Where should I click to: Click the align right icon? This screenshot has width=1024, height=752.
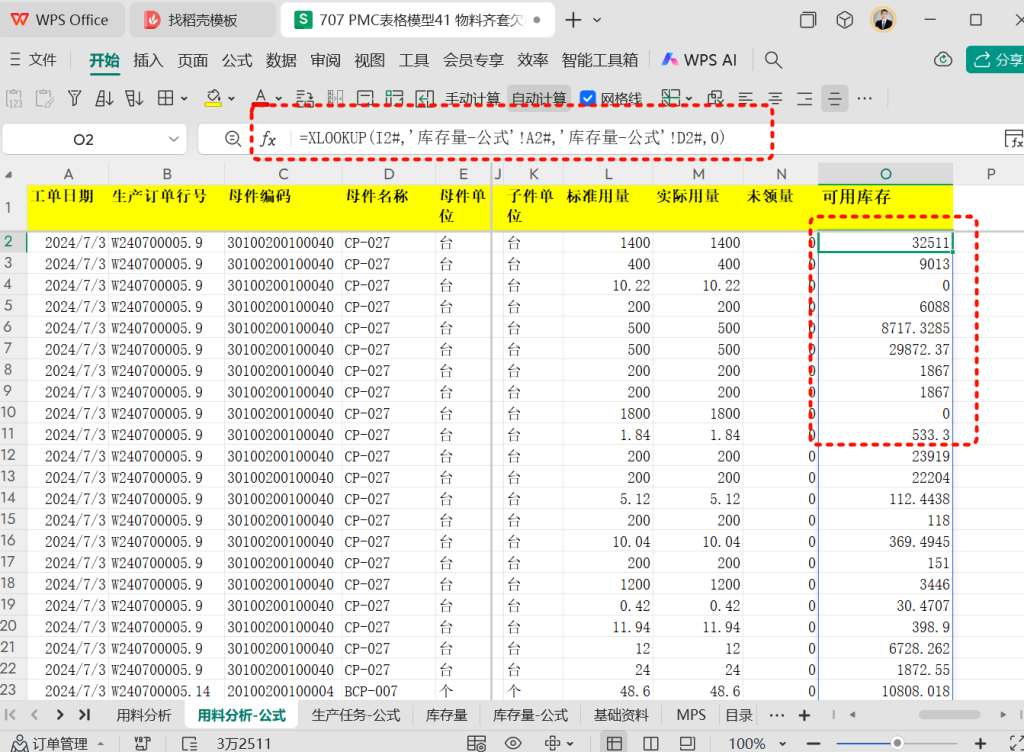[805, 99]
